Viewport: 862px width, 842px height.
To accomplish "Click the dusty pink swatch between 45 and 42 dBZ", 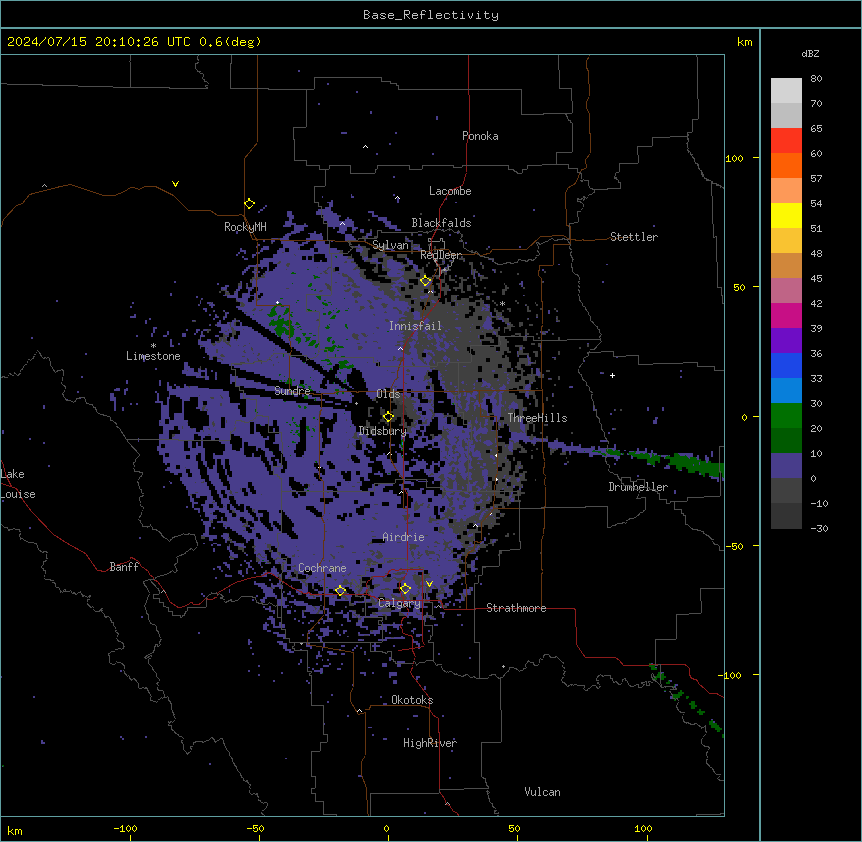I will (786, 291).
